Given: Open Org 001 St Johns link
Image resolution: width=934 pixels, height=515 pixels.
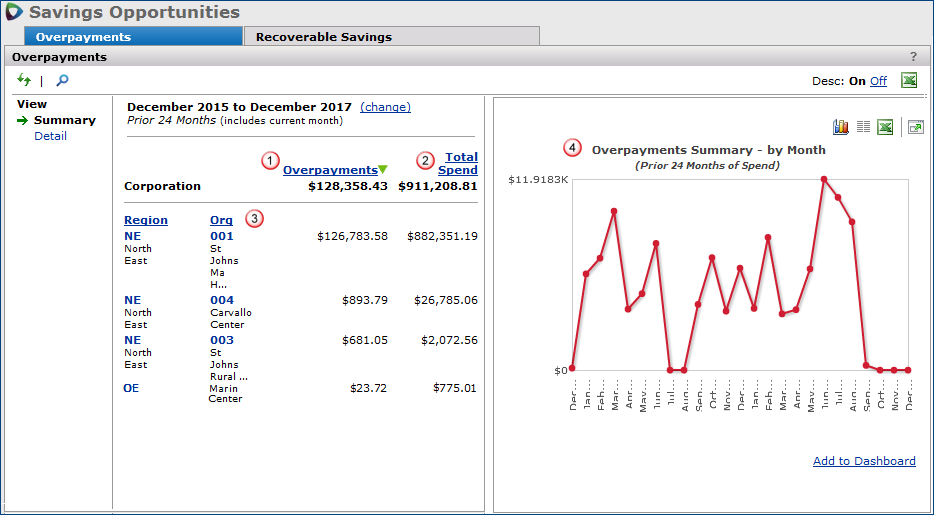Looking at the screenshot, I should point(221,236).
